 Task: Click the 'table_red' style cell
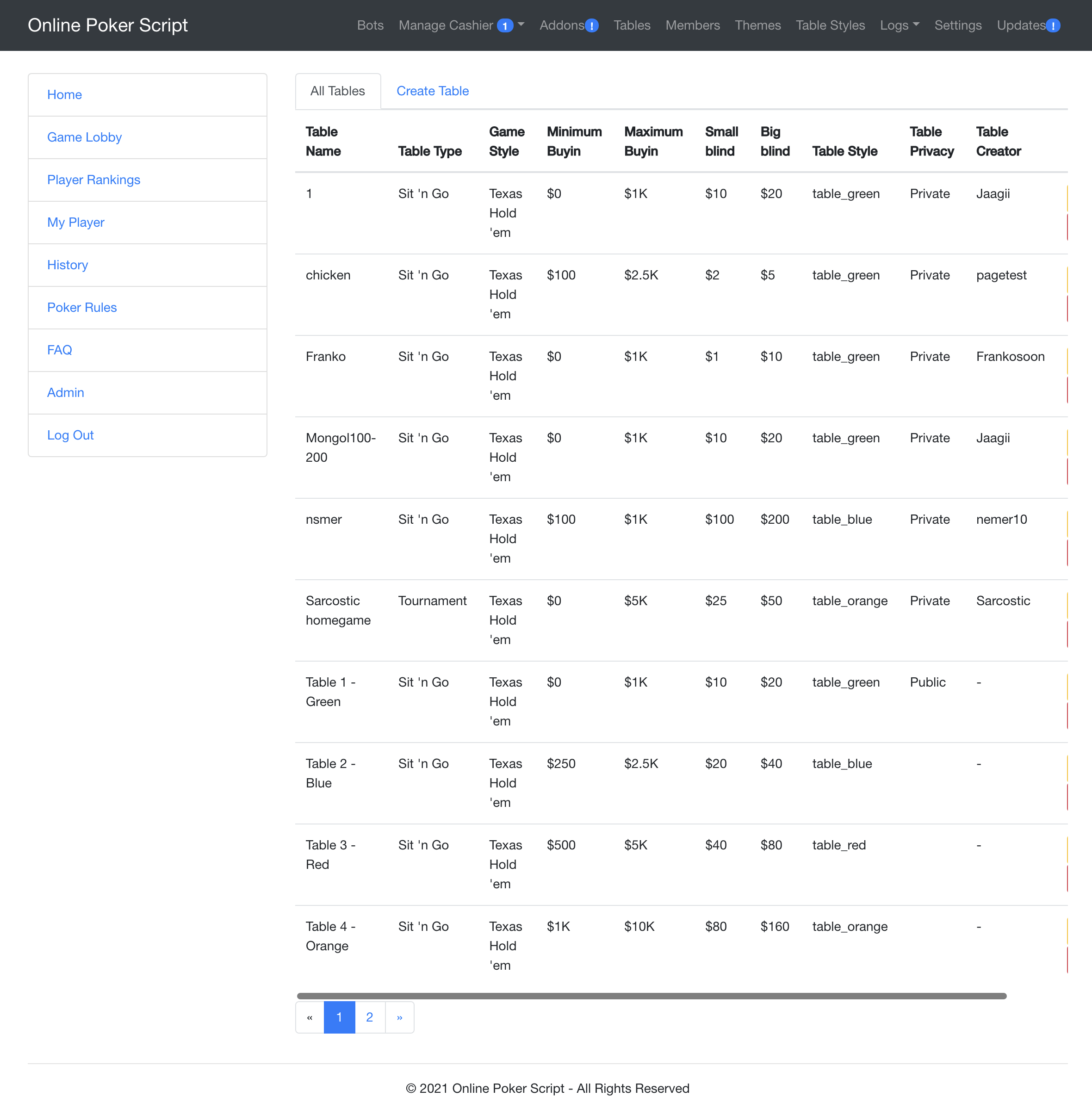pos(838,845)
